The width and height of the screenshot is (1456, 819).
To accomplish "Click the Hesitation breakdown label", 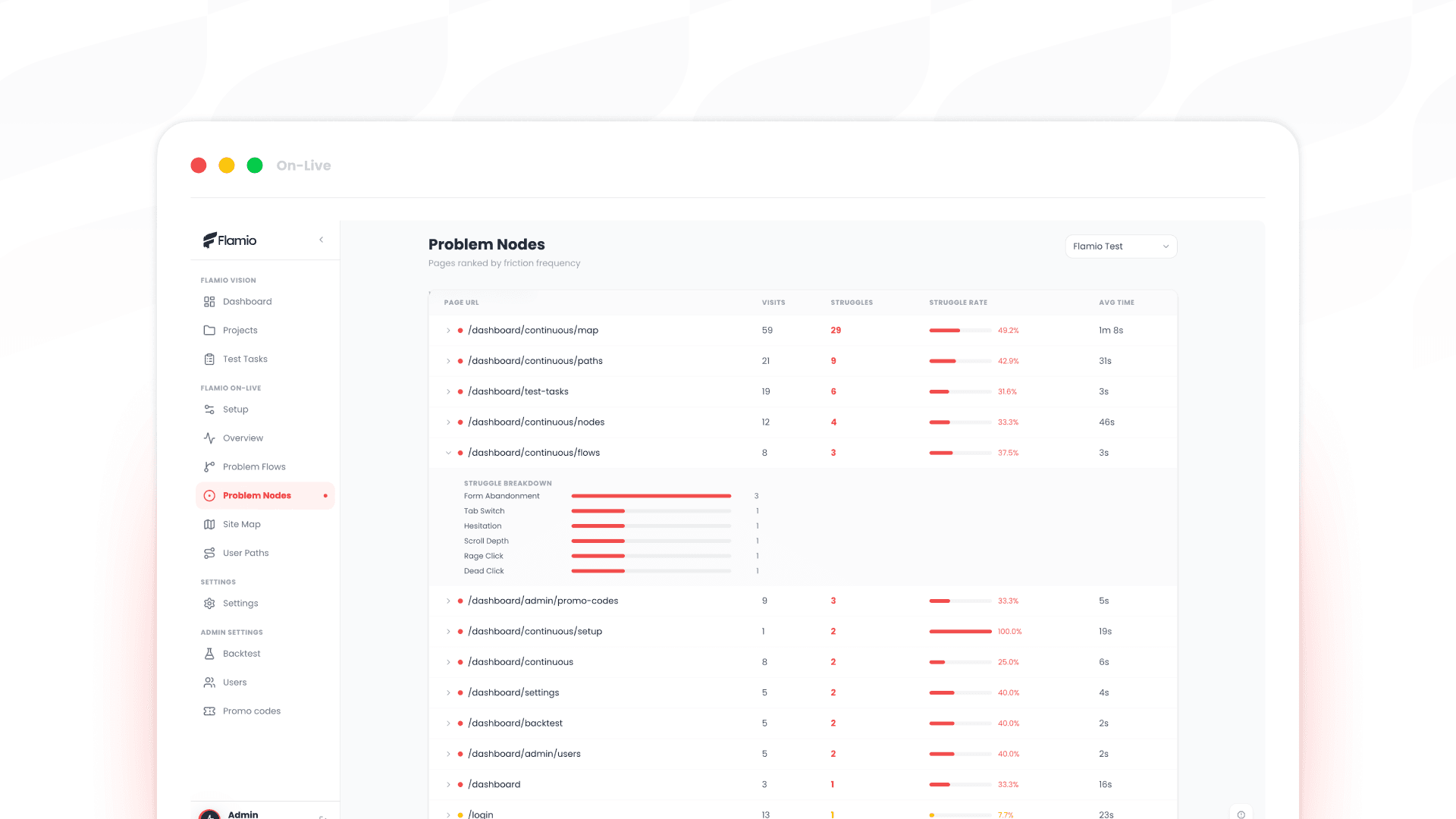I will pos(482,526).
